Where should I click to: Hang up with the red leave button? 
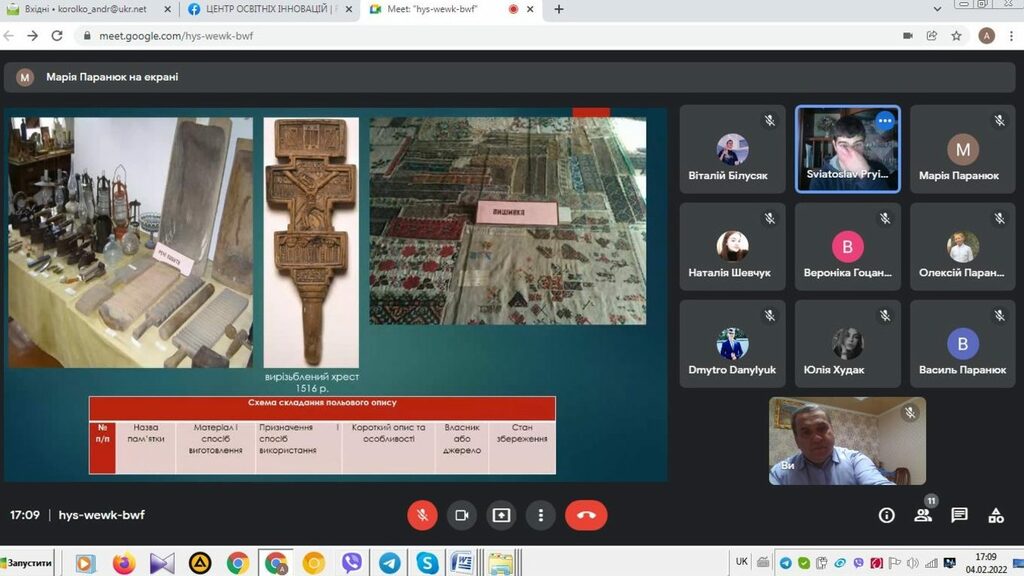pos(586,515)
